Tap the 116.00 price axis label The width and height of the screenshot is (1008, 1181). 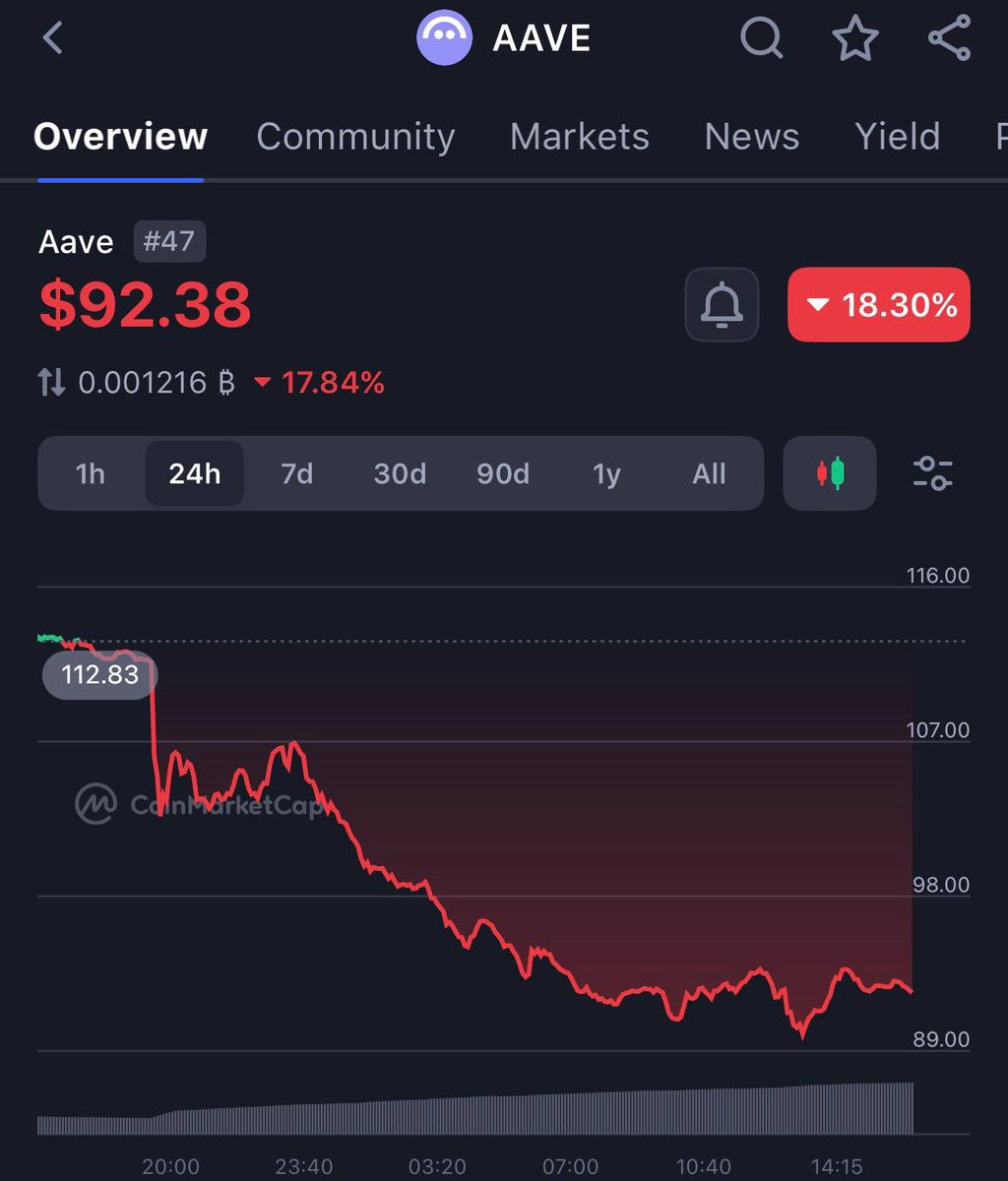click(x=938, y=575)
